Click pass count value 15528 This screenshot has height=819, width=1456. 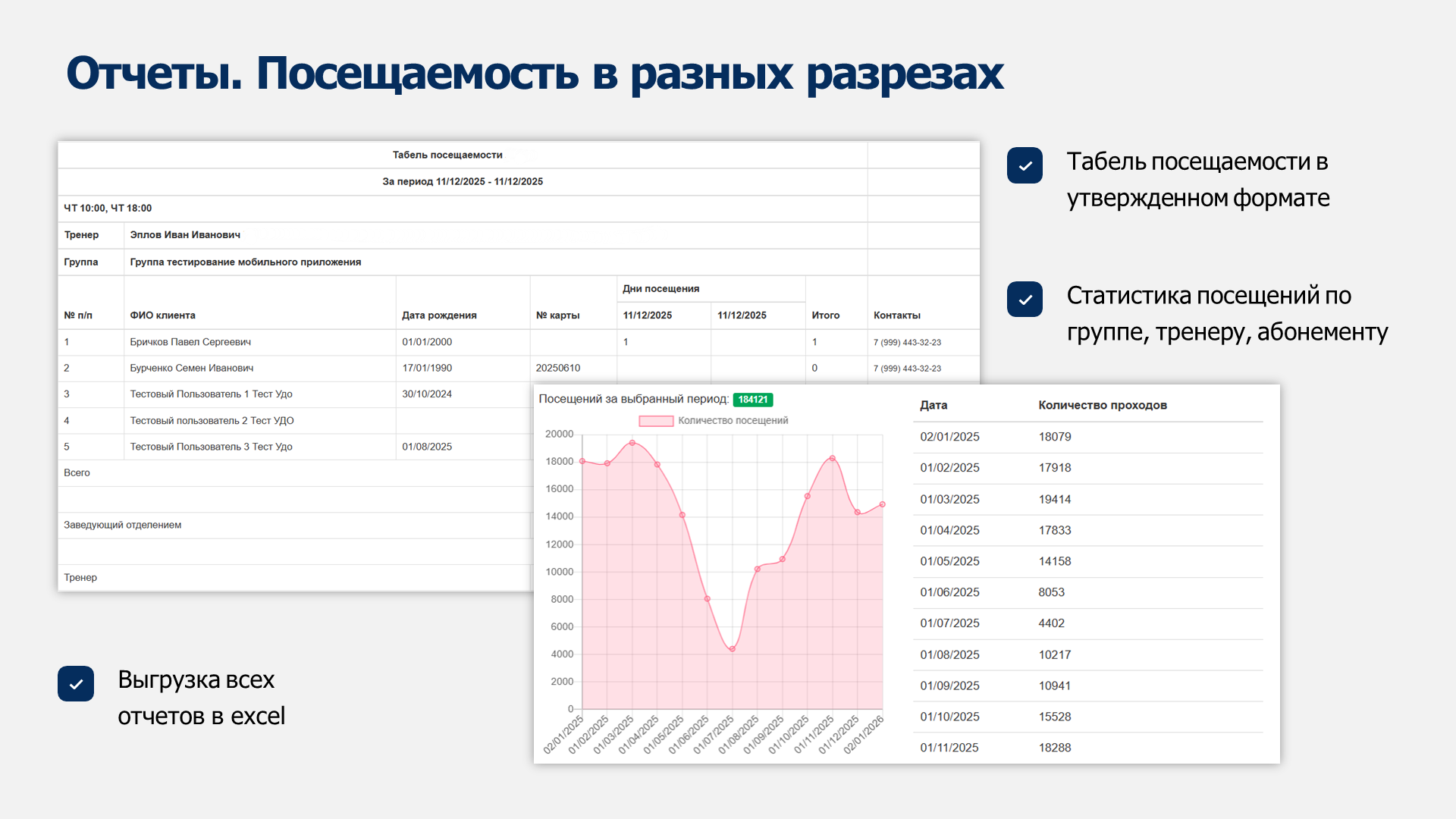1055,717
